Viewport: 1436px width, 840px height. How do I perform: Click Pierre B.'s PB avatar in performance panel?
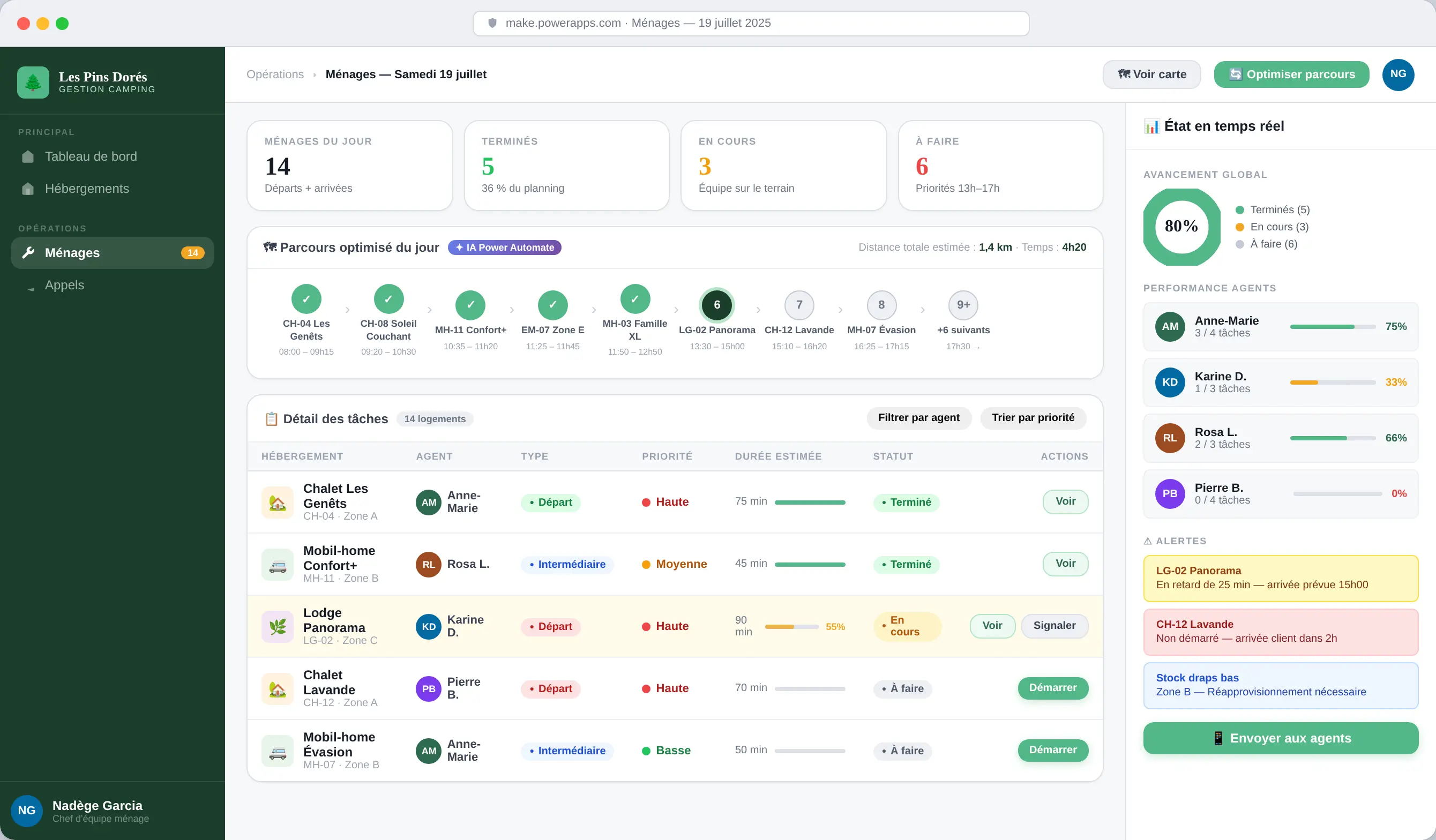1170,493
